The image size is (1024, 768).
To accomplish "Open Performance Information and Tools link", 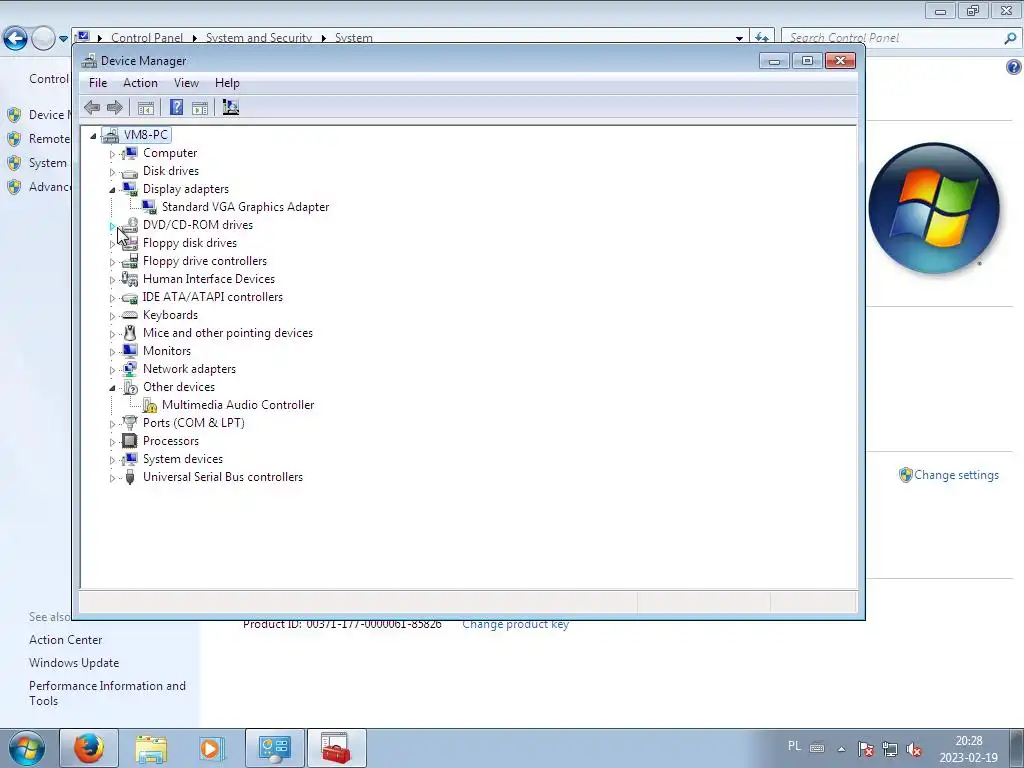I will pyautogui.click(x=107, y=693).
